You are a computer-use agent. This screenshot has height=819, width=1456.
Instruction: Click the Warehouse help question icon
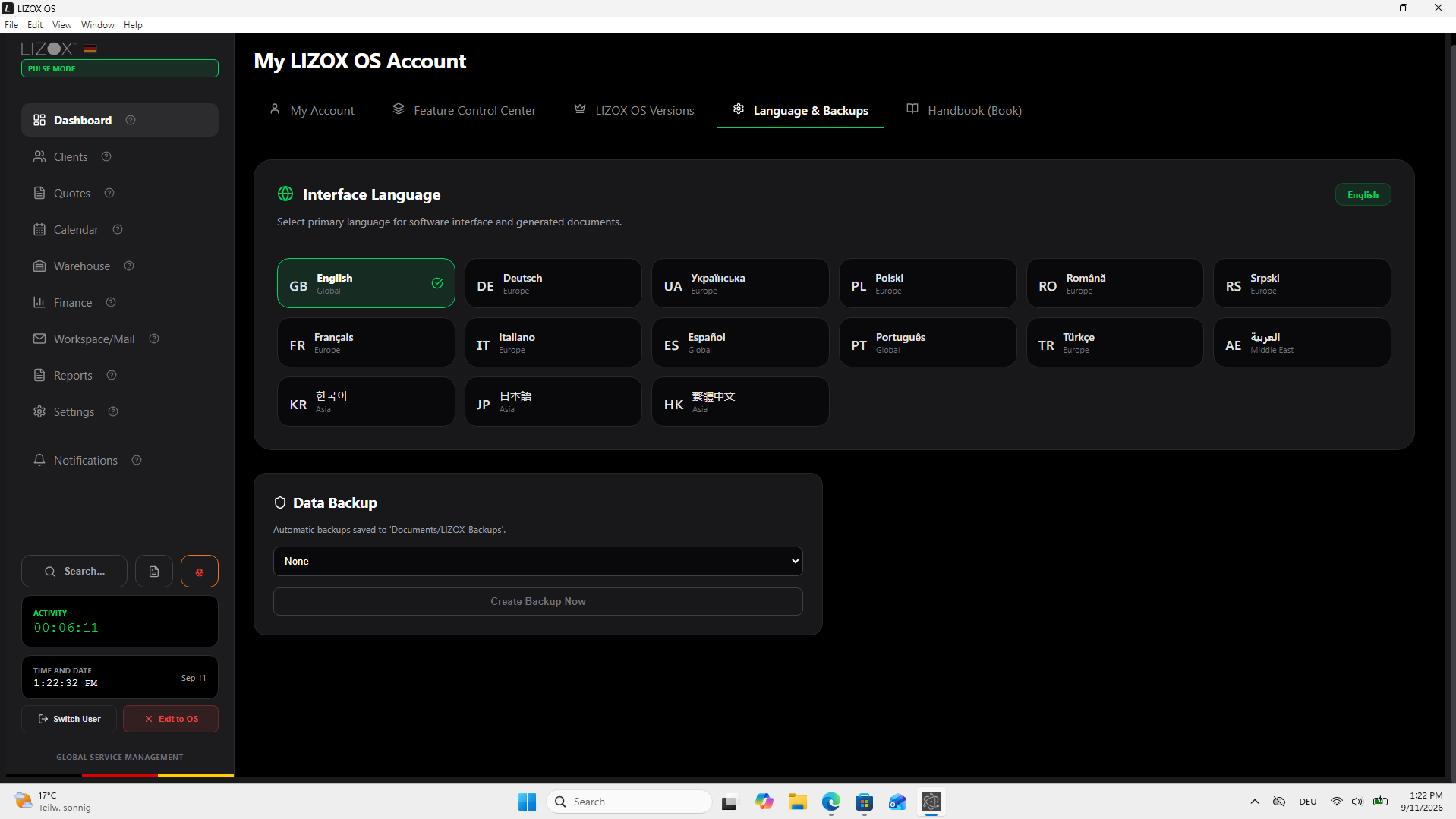(x=129, y=266)
